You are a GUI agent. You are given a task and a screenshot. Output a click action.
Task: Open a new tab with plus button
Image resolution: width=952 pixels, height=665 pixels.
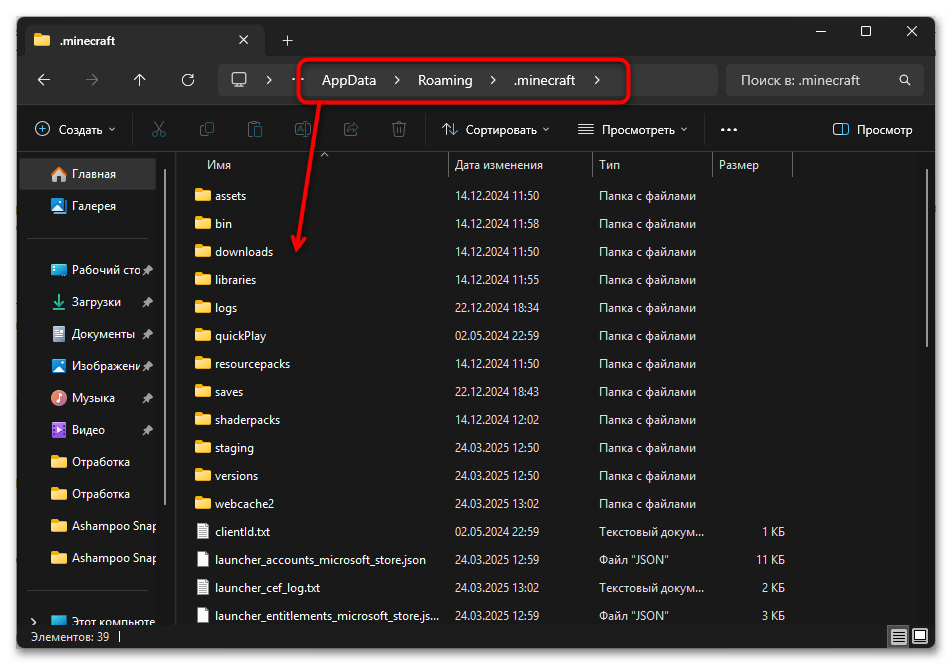click(x=288, y=41)
